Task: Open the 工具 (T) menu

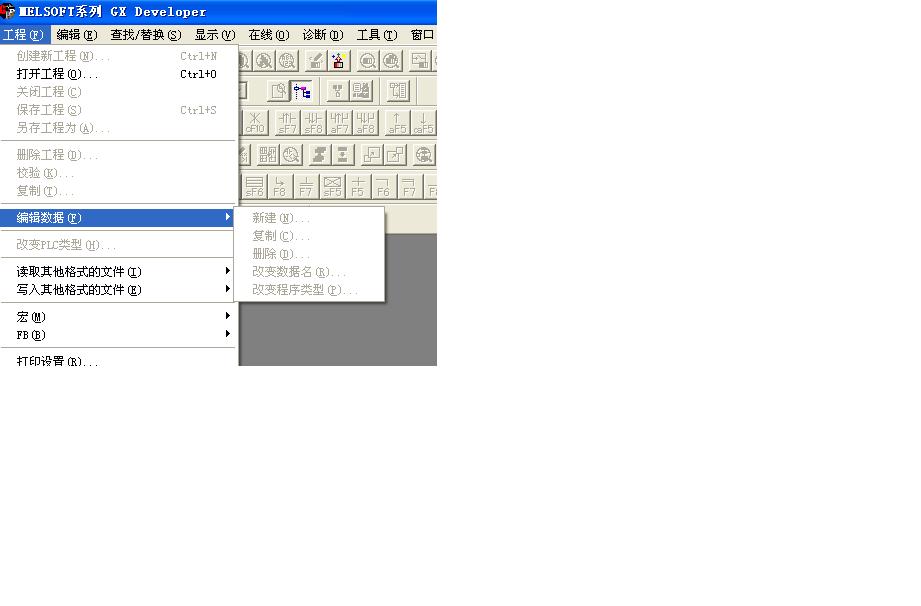Action: [377, 35]
